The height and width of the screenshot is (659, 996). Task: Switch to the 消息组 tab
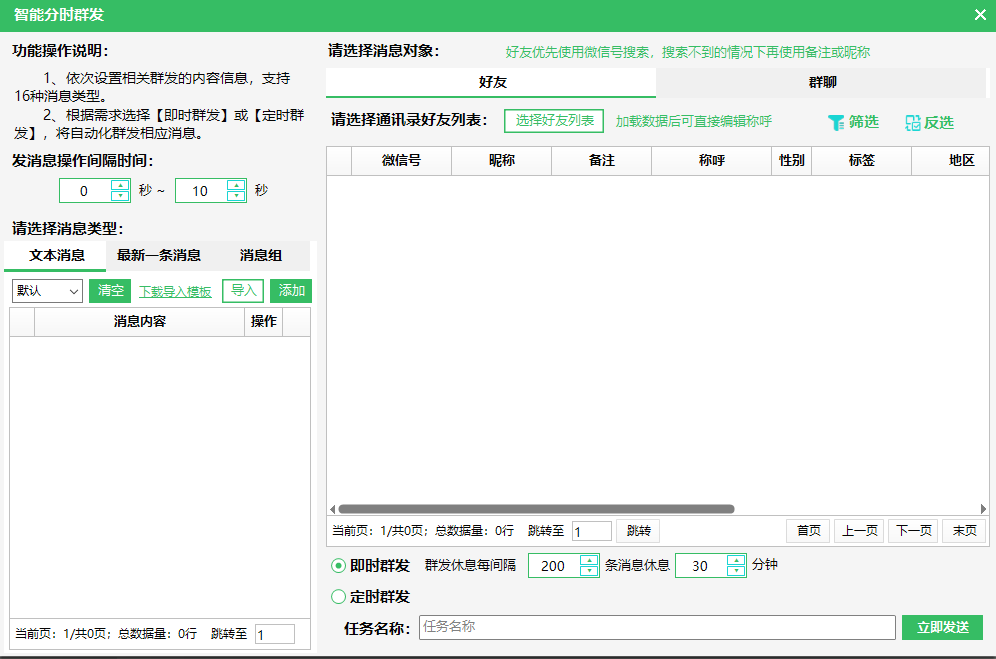tap(261, 255)
